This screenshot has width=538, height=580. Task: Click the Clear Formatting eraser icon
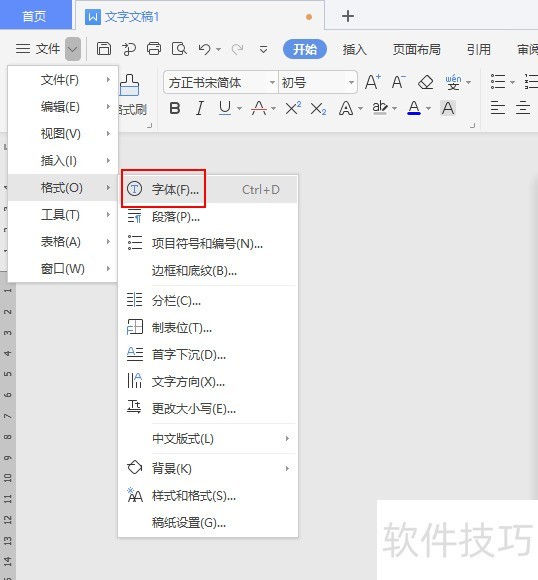[426, 82]
